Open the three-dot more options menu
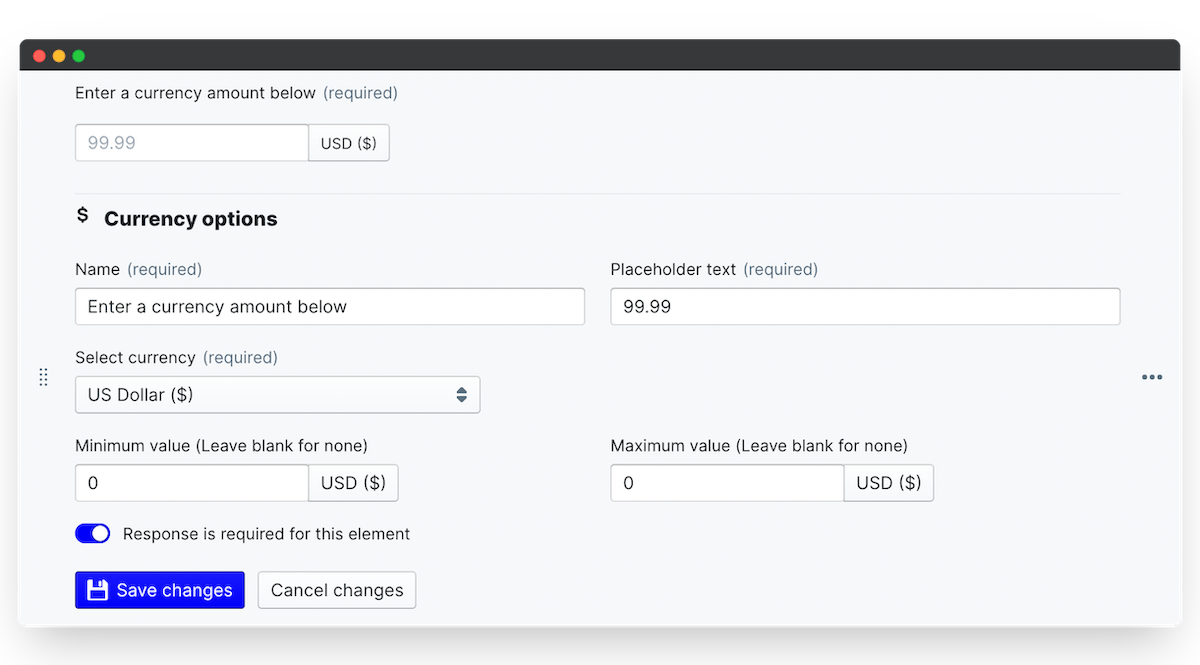 point(1152,377)
